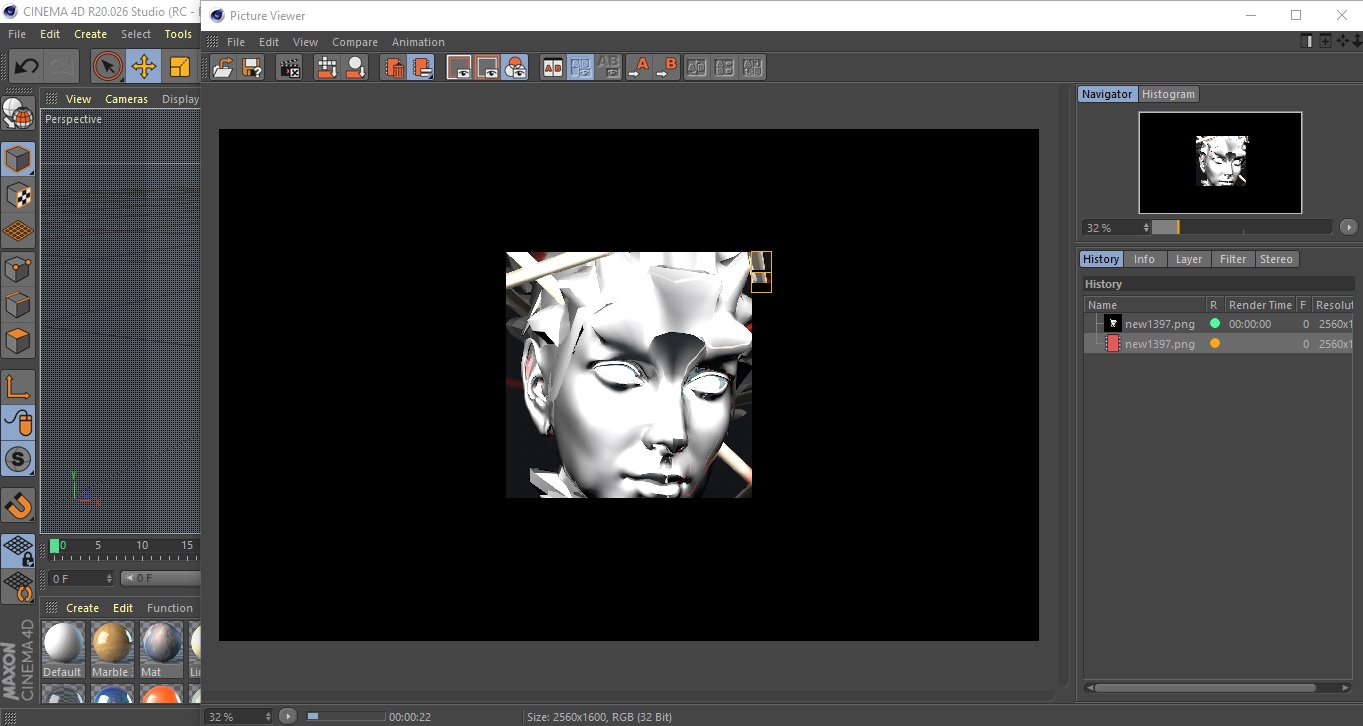This screenshot has height=726, width=1363.
Task: Switch to Info tab
Action: (1144, 259)
